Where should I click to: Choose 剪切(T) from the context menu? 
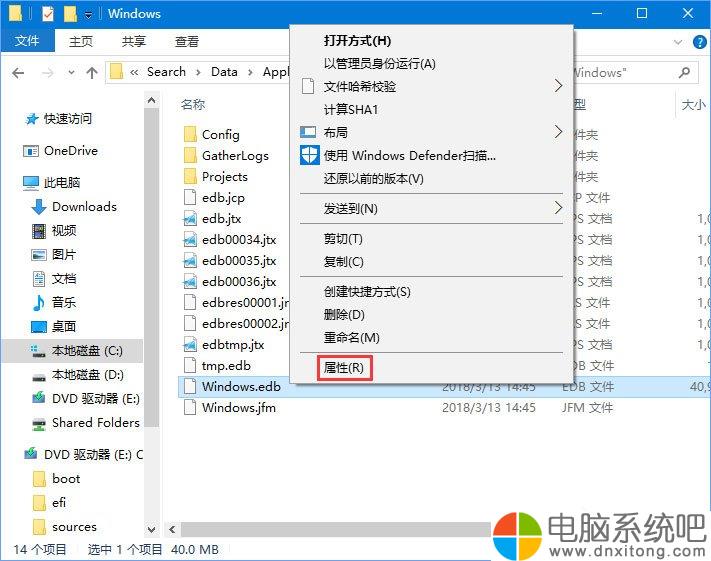click(x=343, y=239)
